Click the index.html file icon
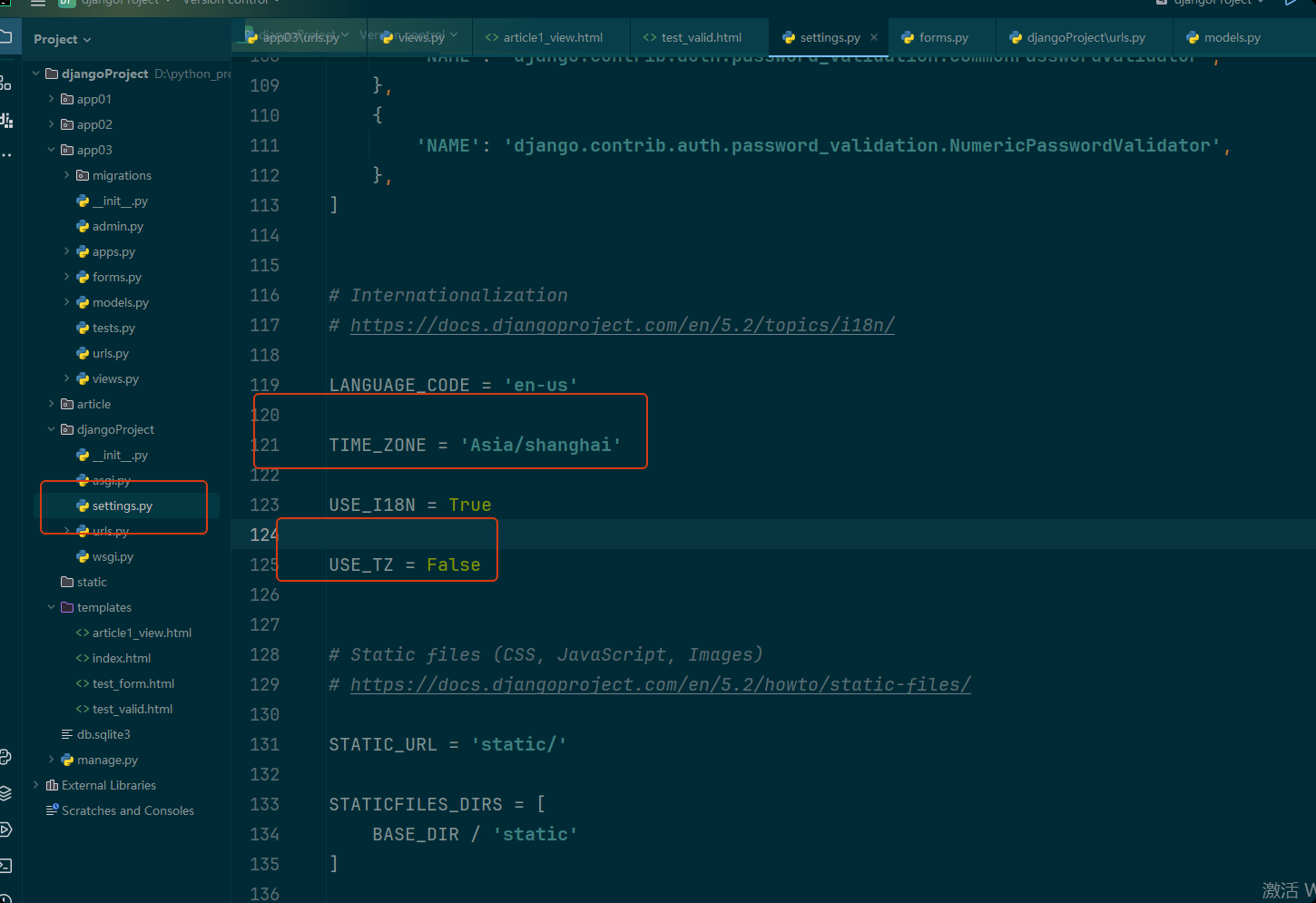This screenshot has width=1316, height=903. click(x=83, y=658)
